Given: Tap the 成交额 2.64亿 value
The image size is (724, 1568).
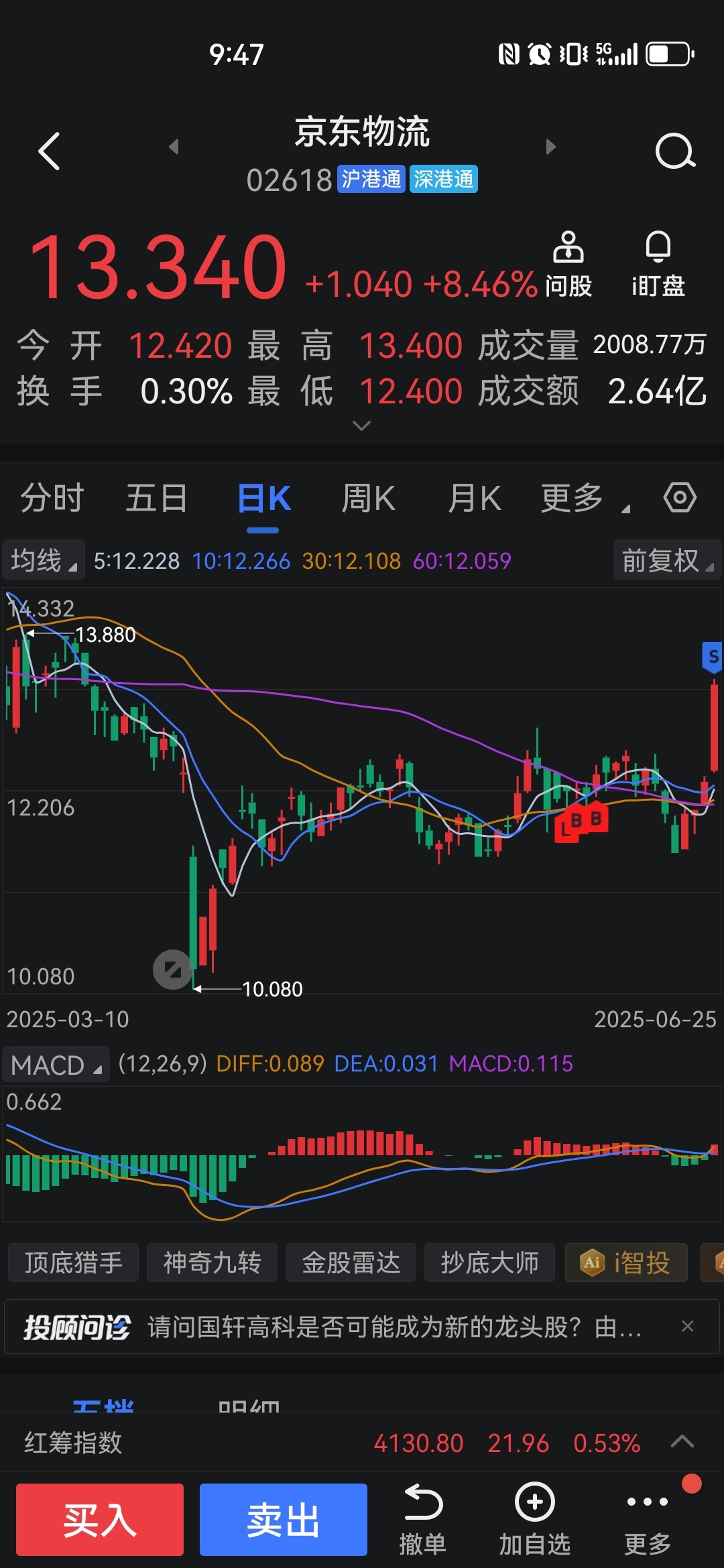Looking at the screenshot, I should (x=657, y=391).
